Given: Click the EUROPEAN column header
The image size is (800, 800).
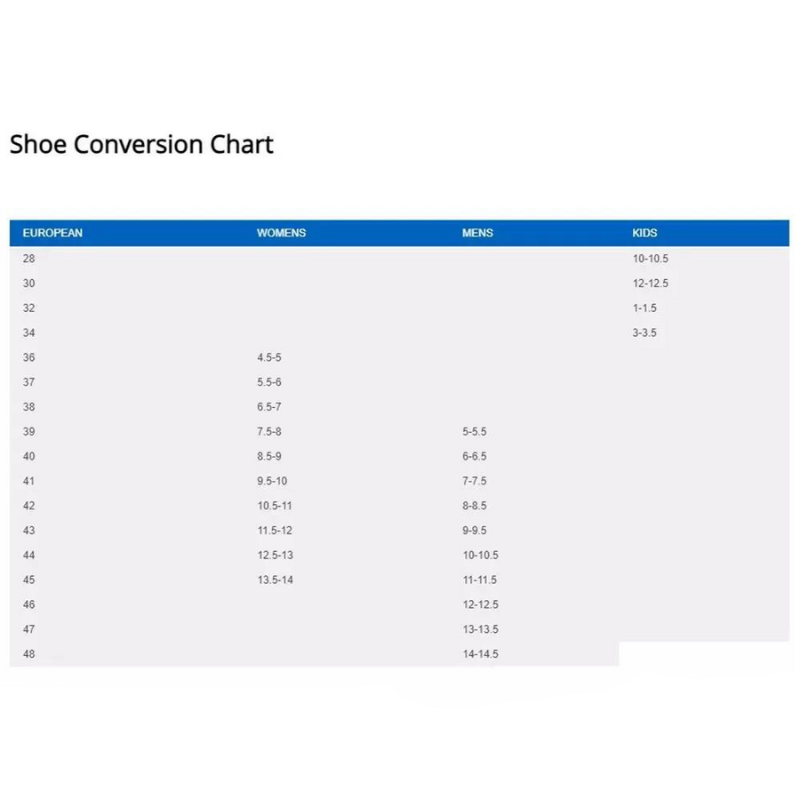Looking at the screenshot, I should [x=52, y=233].
